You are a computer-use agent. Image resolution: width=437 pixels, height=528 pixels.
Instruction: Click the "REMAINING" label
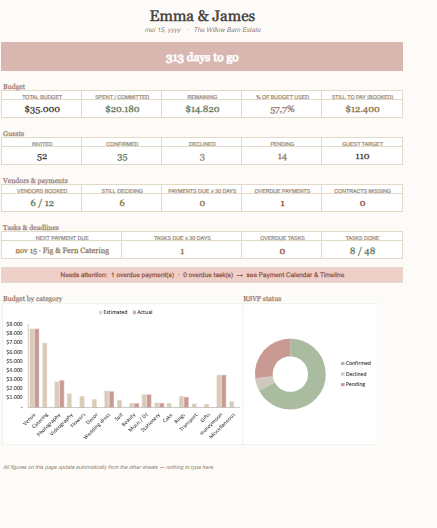(x=202, y=97)
